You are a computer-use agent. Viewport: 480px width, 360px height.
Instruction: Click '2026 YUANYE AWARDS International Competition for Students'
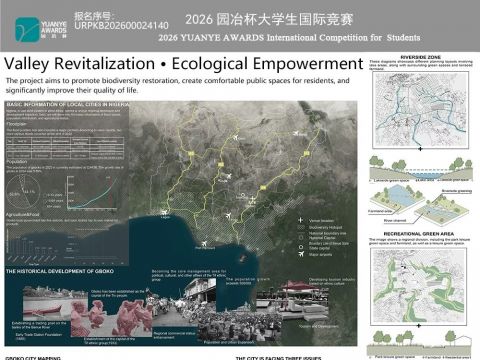pyautogui.click(x=289, y=38)
